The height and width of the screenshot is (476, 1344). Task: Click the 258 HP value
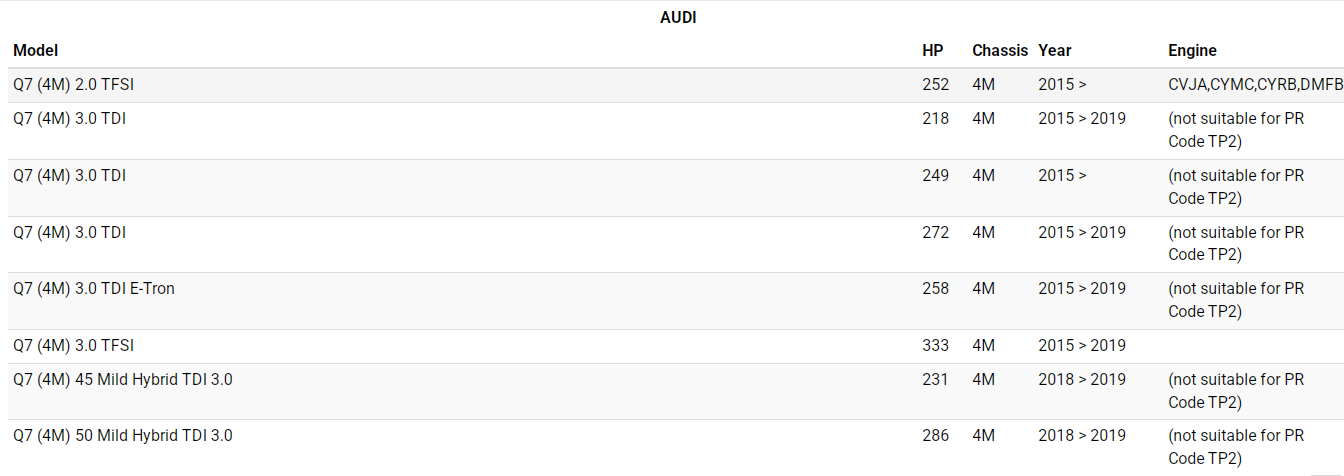pos(935,288)
